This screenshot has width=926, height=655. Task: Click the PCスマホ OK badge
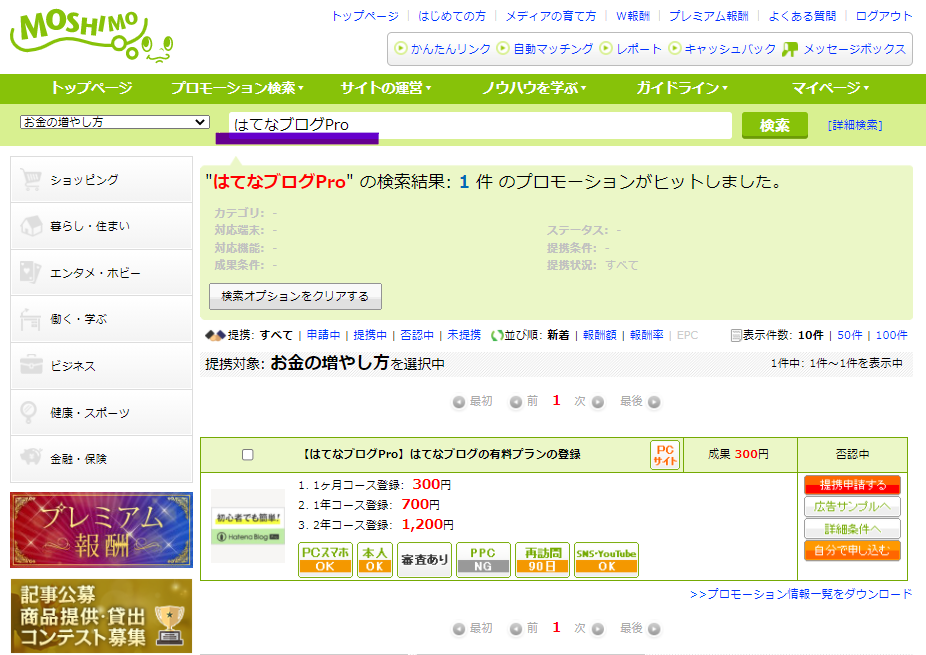coord(325,559)
